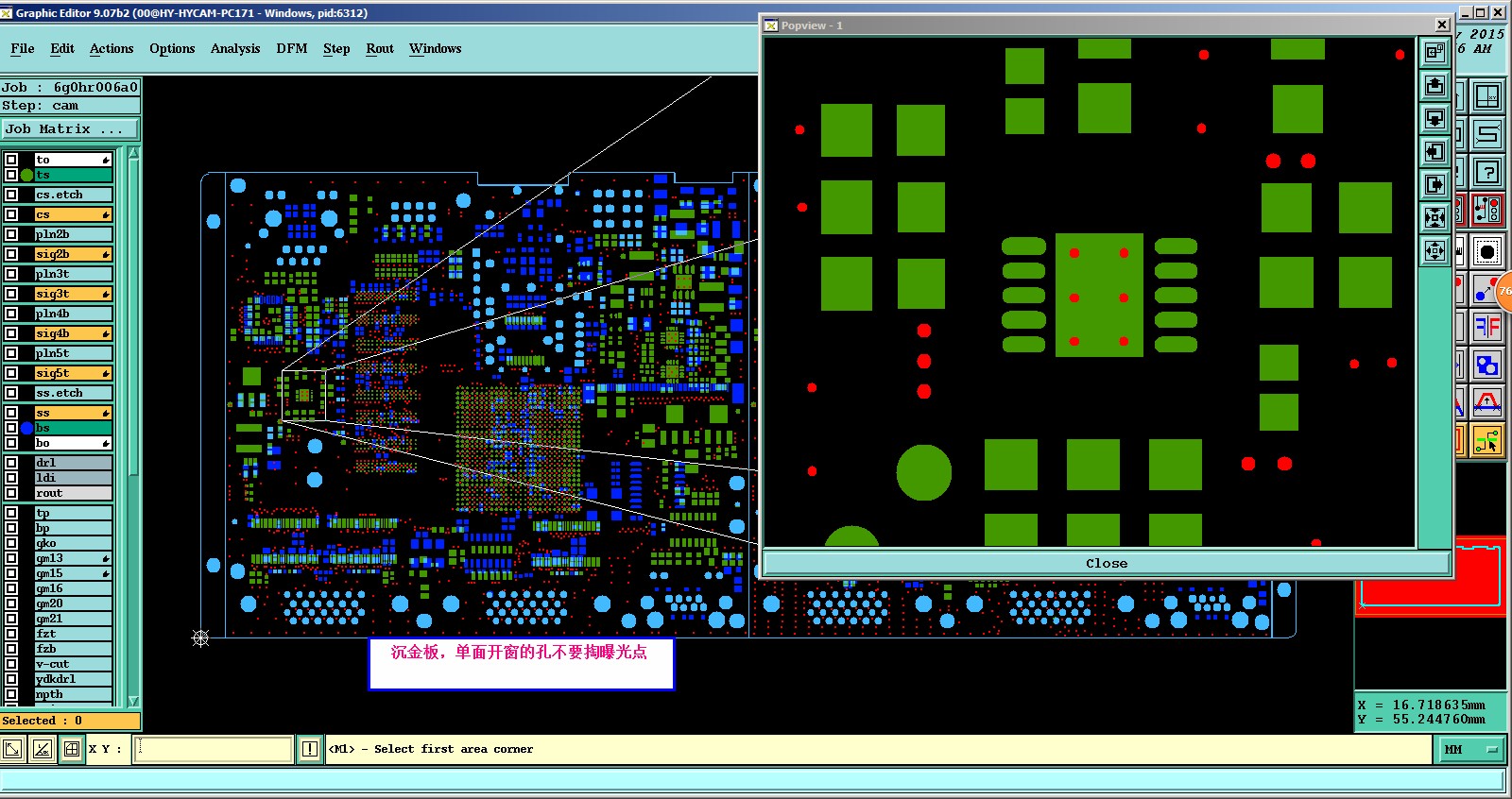Select the bo layer row
Screen dimensions: 1512x799
[74, 443]
